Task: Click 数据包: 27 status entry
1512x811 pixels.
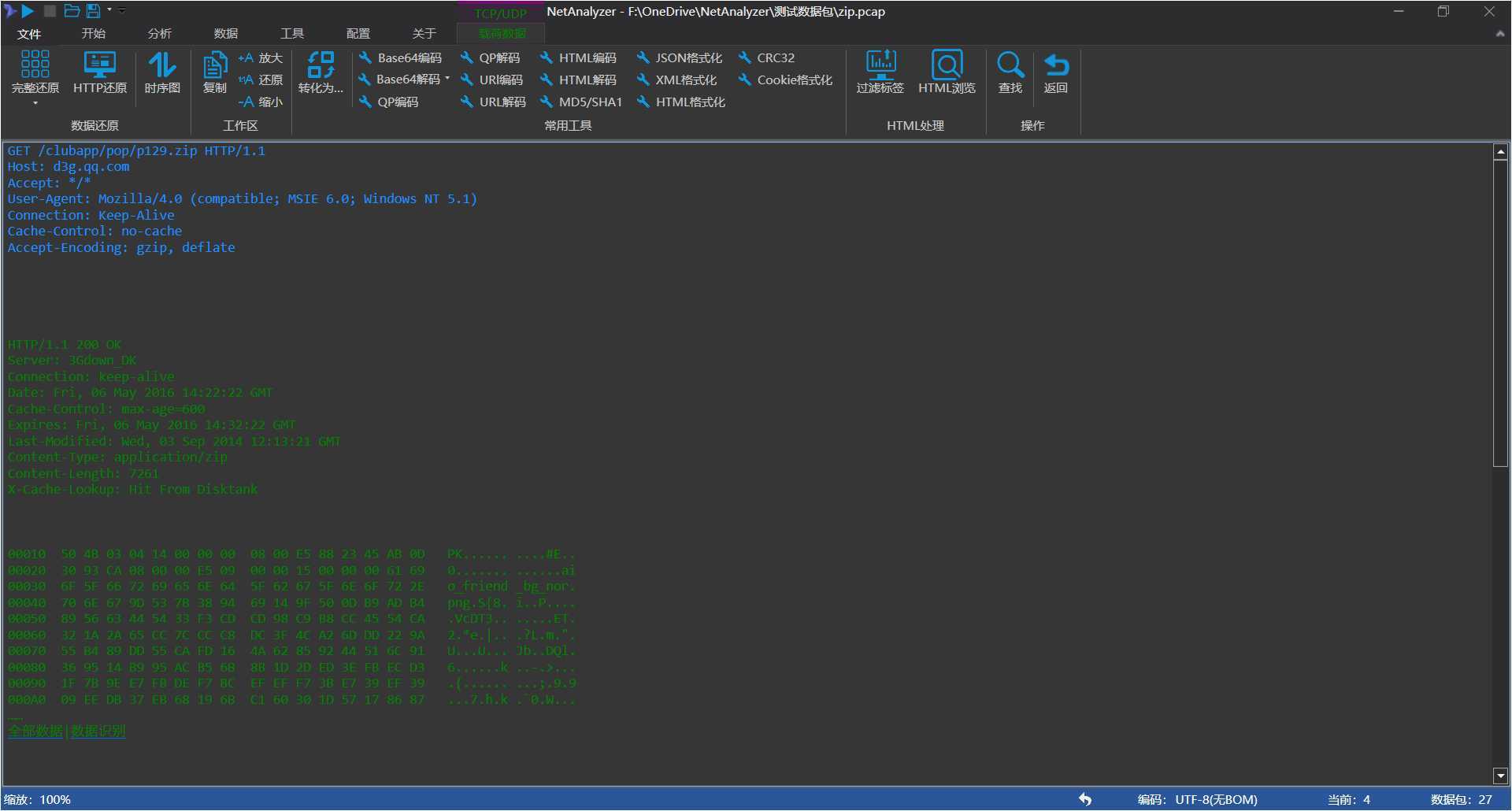Action: coord(1461,799)
